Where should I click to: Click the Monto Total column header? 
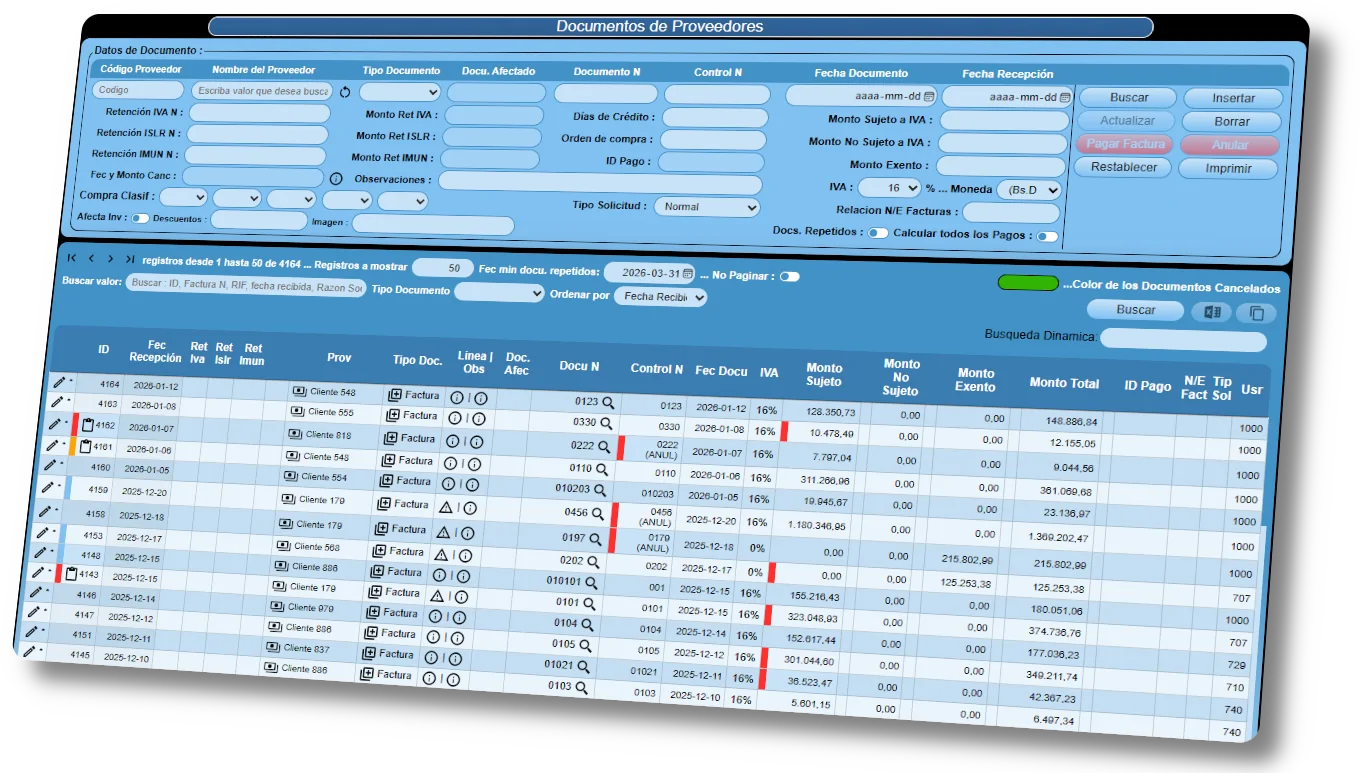pyautogui.click(x=1064, y=383)
